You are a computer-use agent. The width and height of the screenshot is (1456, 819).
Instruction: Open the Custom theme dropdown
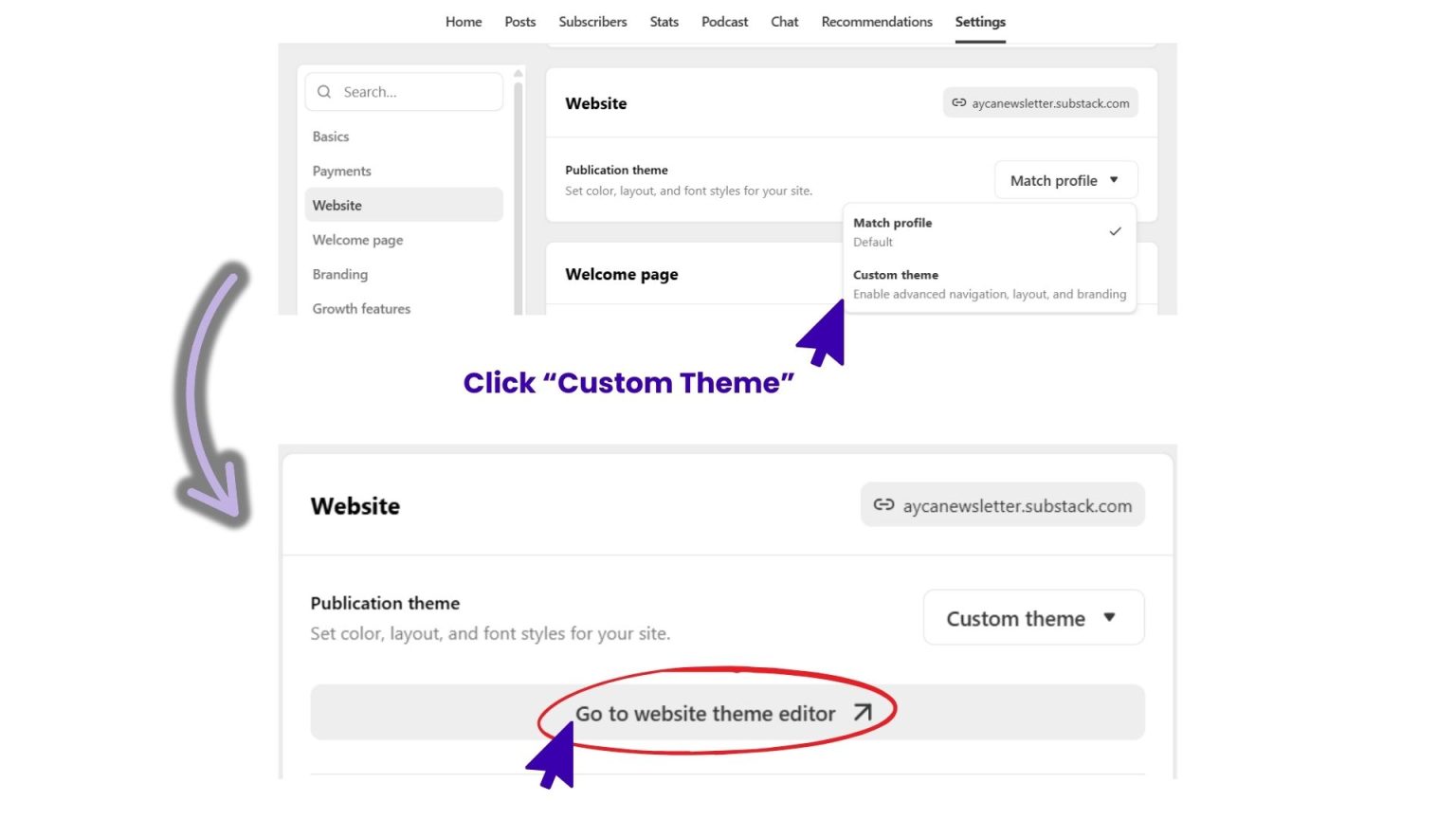tap(1032, 617)
